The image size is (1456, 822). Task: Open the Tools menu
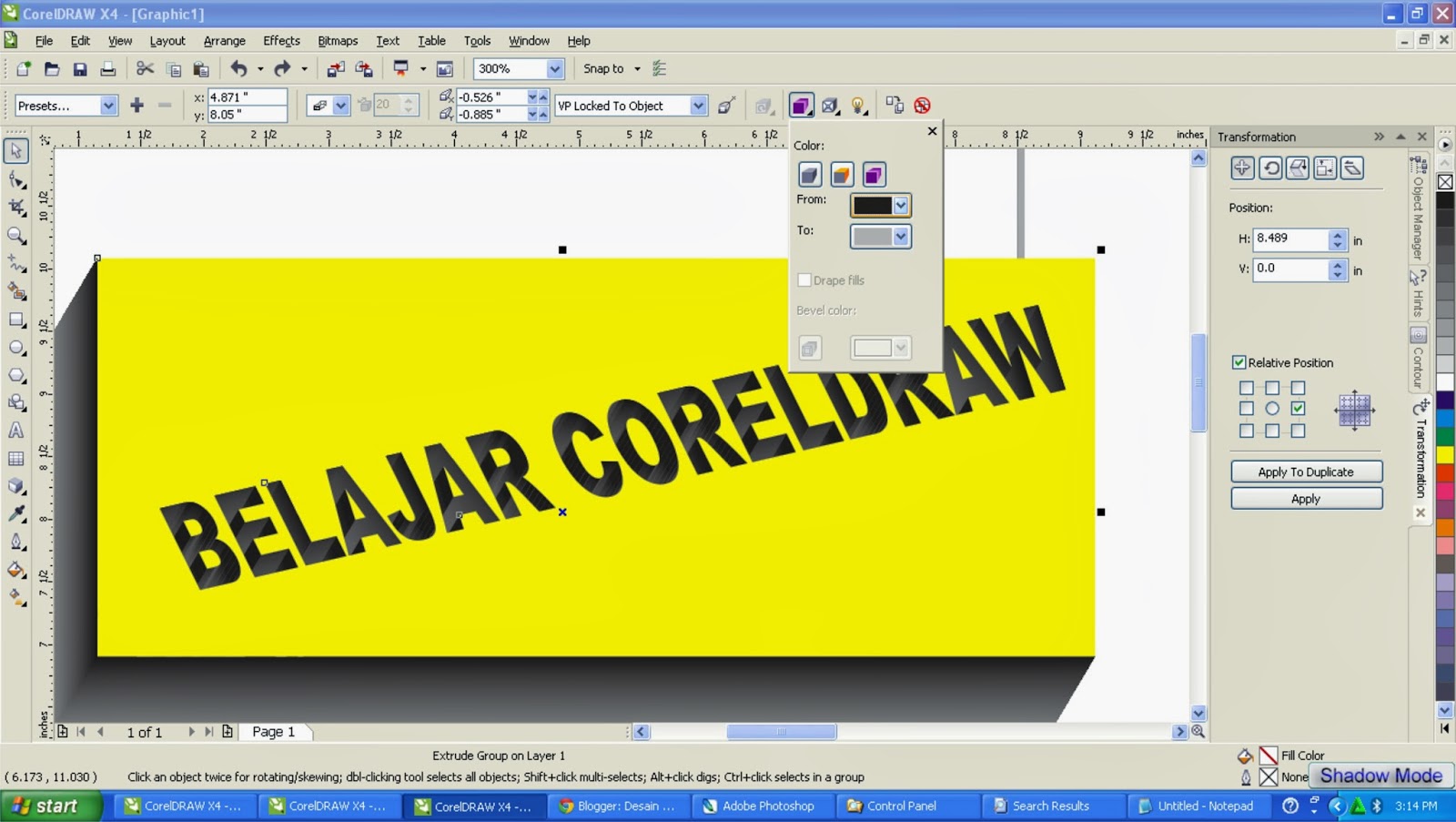coord(477,41)
